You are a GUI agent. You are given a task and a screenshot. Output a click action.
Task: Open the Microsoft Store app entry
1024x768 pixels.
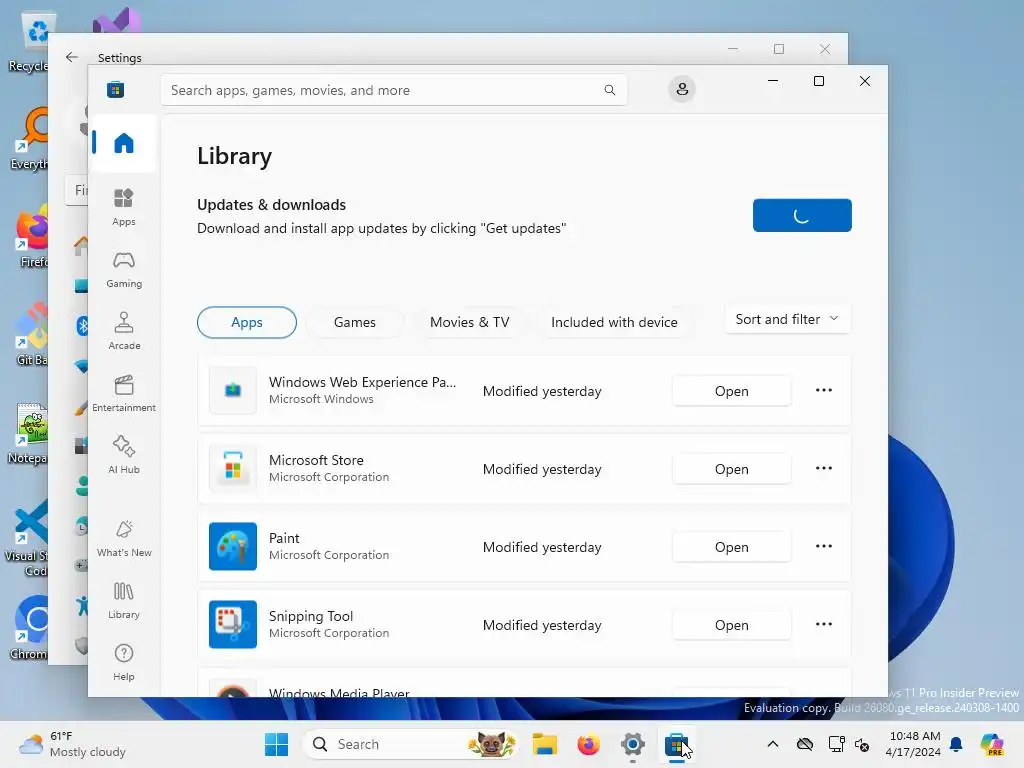click(731, 469)
